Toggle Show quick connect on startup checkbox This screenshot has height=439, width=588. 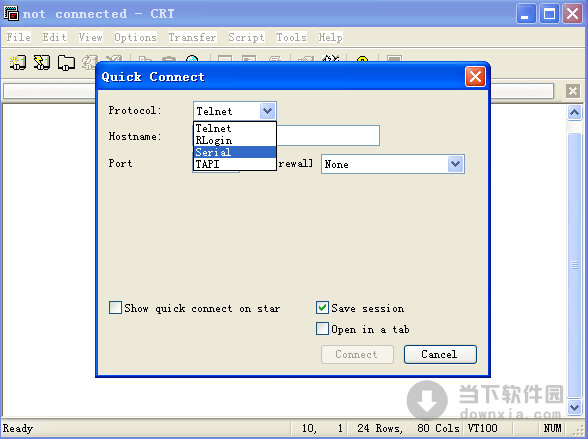[x=116, y=308]
